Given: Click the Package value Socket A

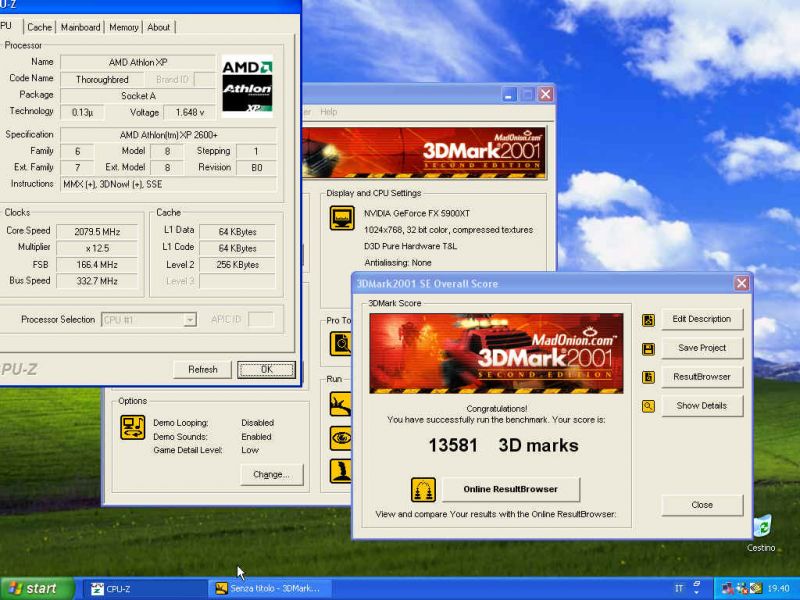Looking at the screenshot, I should tap(138, 96).
